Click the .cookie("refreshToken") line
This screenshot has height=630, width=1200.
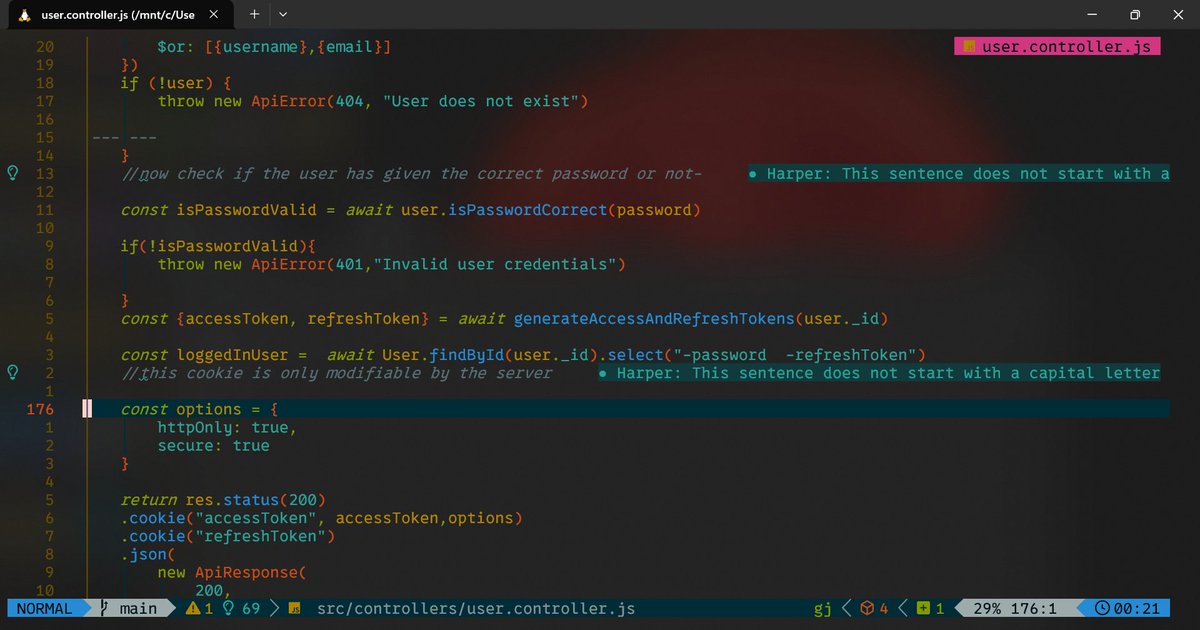coord(227,536)
